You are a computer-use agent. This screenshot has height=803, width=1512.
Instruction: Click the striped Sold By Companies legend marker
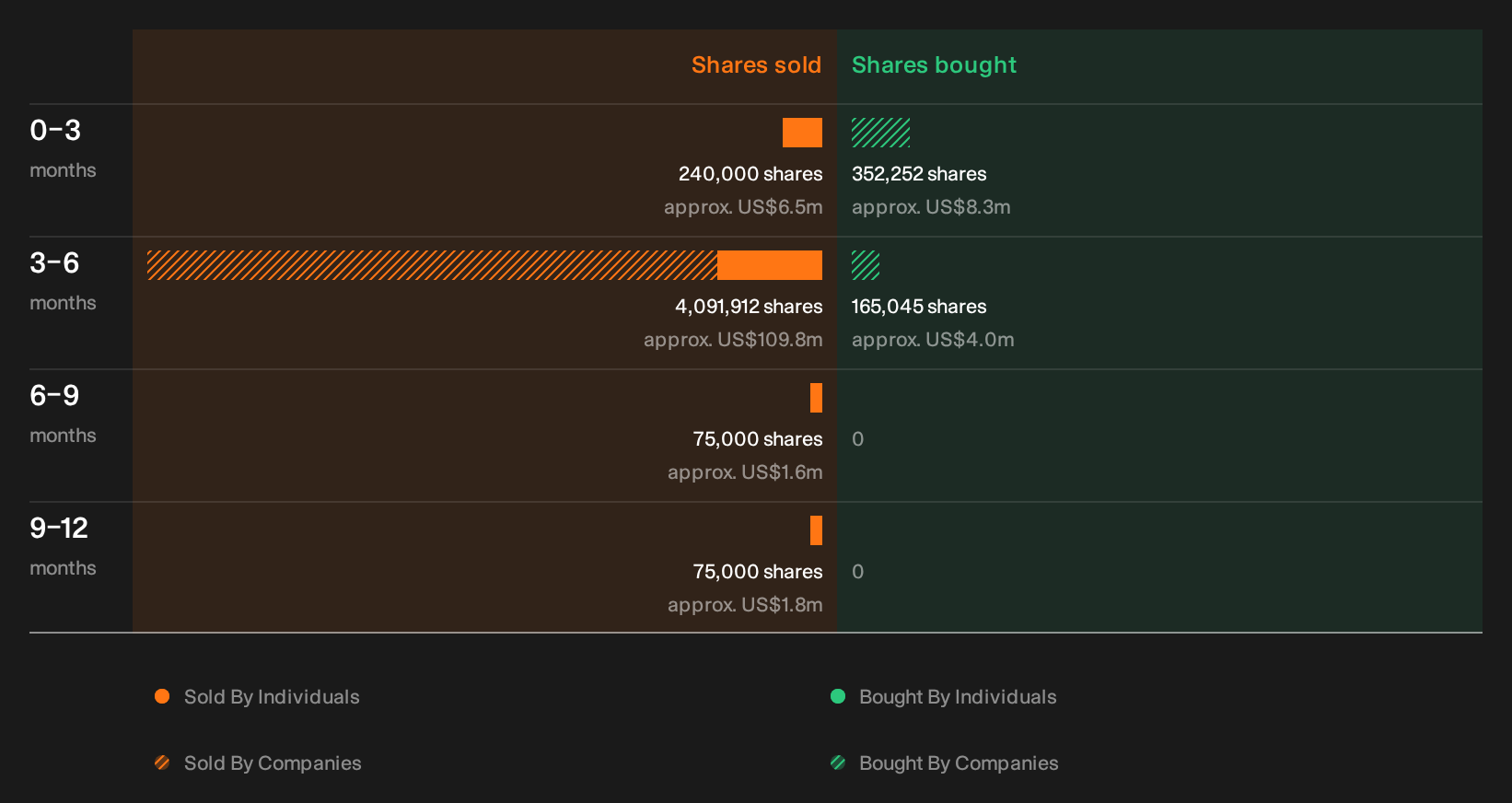tap(162, 762)
